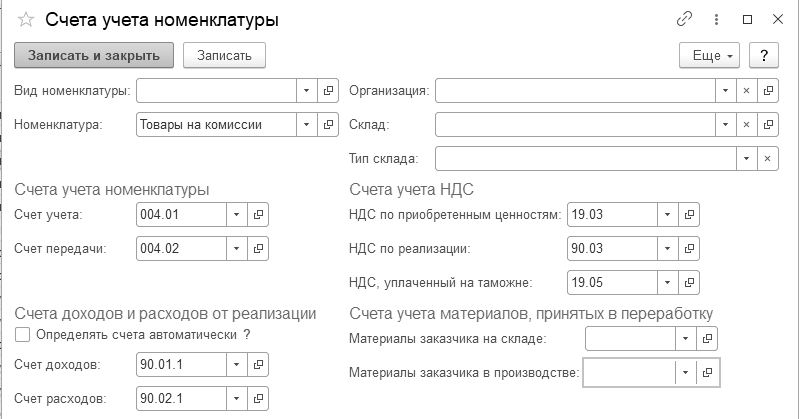Screen dimensions: 799x419
Task: Open Счет расходов 90.02.1 account icon
Action: (x=257, y=399)
